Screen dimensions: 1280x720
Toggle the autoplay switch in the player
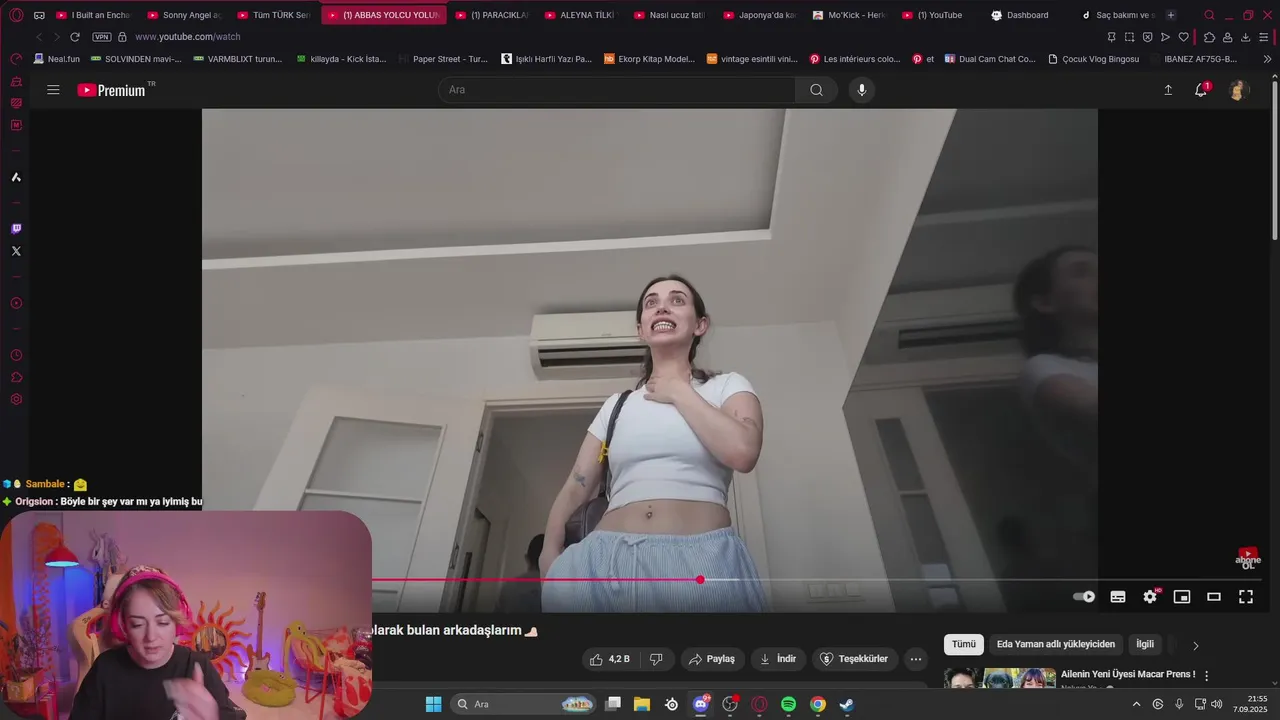[x=1084, y=596]
